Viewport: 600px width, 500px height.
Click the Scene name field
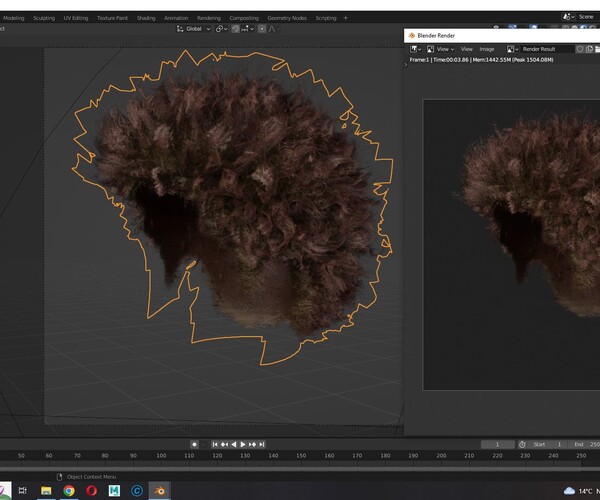click(x=588, y=17)
